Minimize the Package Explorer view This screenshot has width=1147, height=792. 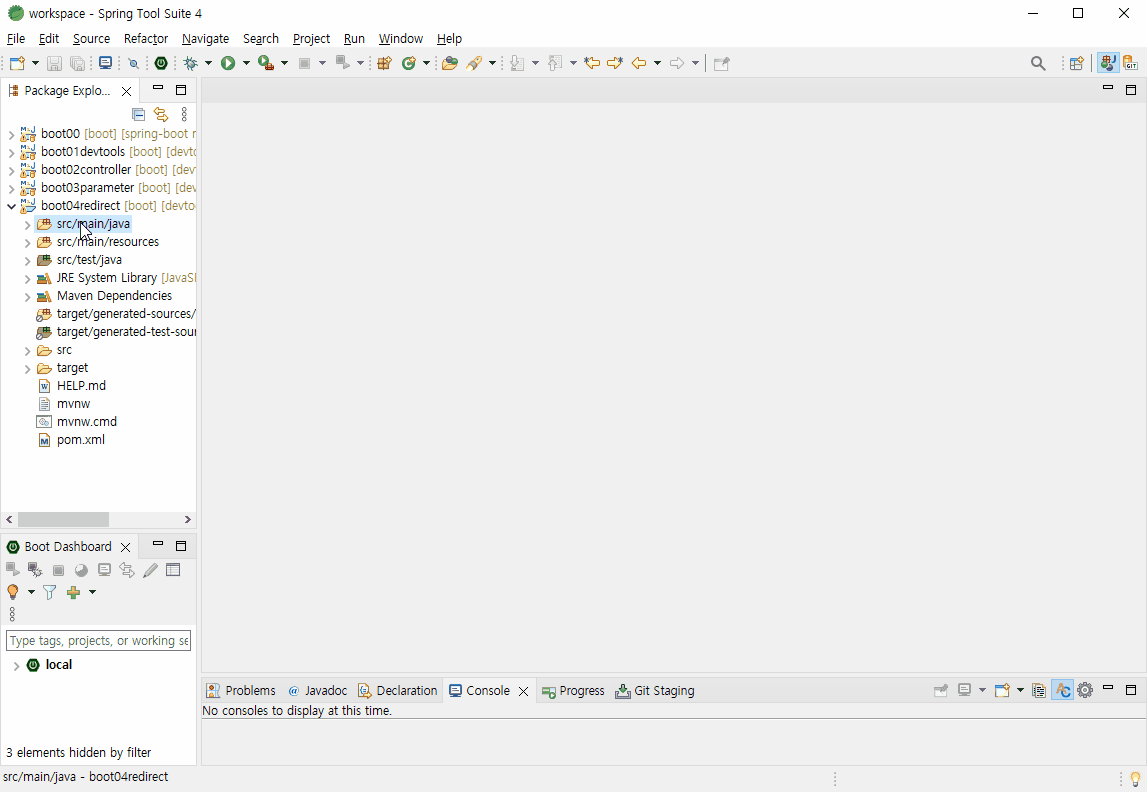click(x=157, y=88)
